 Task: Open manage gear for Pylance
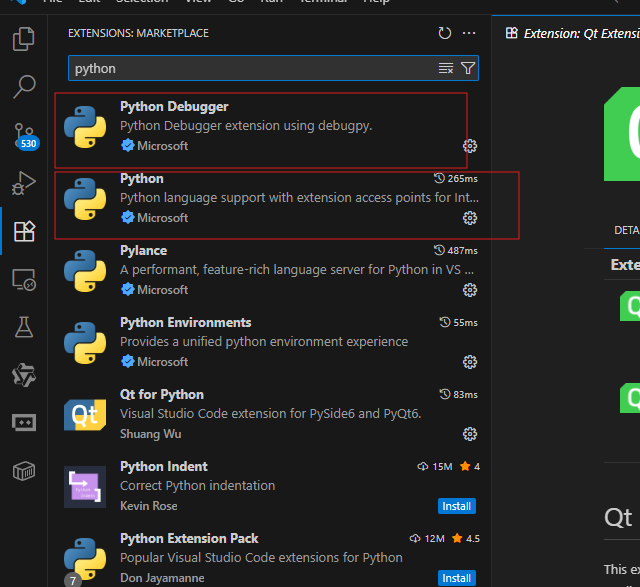pyautogui.click(x=470, y=290)
